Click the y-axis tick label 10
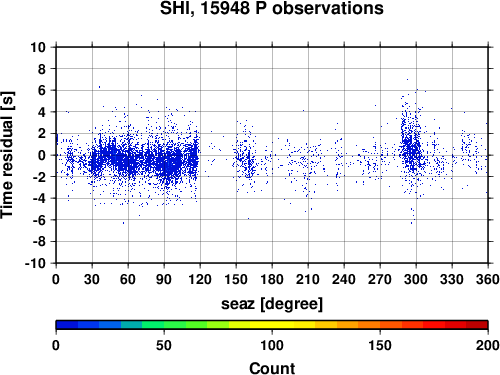Viewport: 500px width, 375px height. pyautogui.click(x=38, y=47)
